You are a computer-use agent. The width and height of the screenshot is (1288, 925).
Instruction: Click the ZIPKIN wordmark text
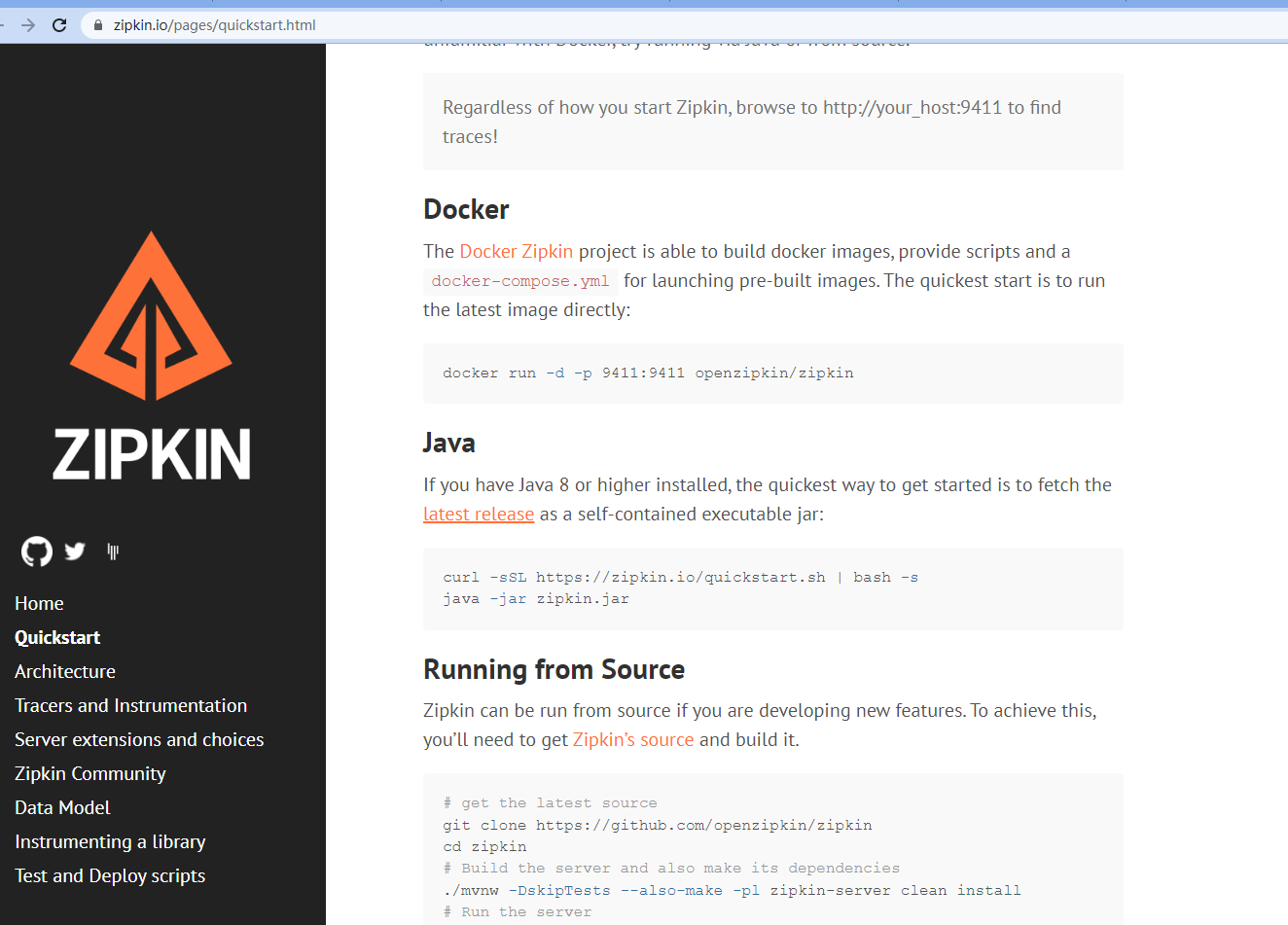[x=151, y=454]
